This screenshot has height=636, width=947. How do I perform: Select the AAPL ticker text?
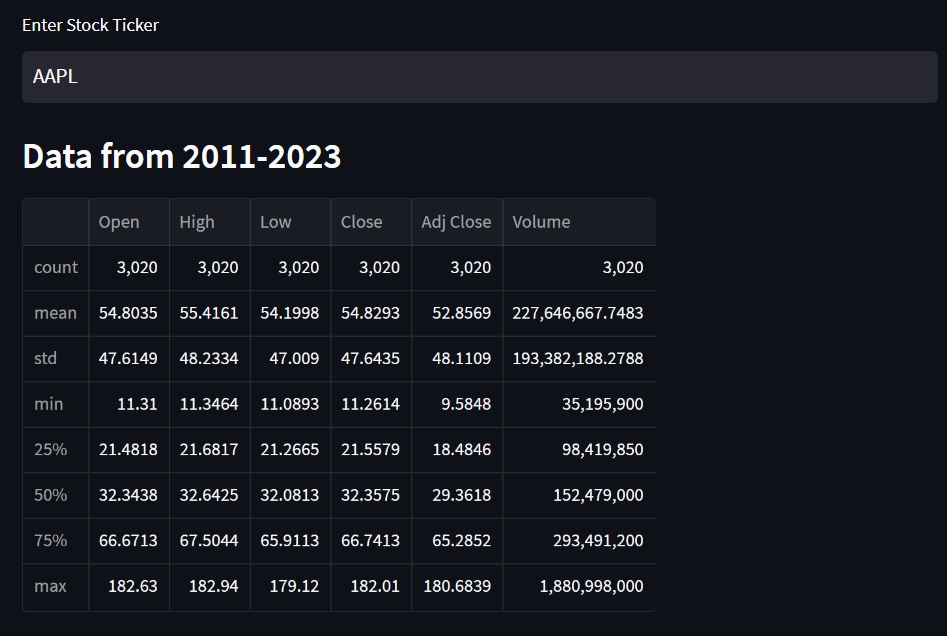click(54, 76)
